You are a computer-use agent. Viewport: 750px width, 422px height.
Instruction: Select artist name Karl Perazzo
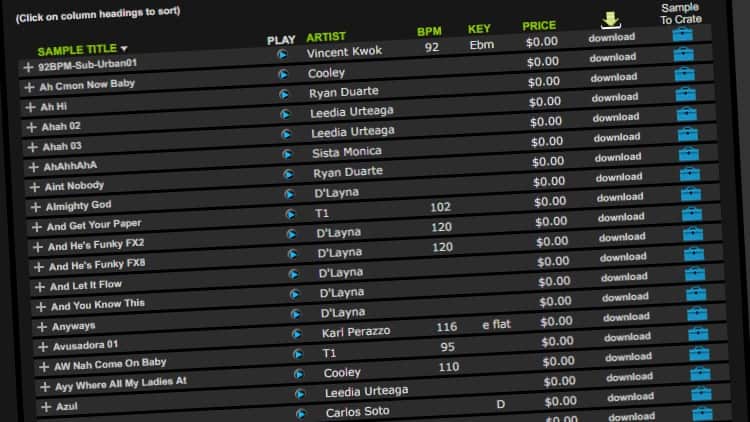[356, 332]
